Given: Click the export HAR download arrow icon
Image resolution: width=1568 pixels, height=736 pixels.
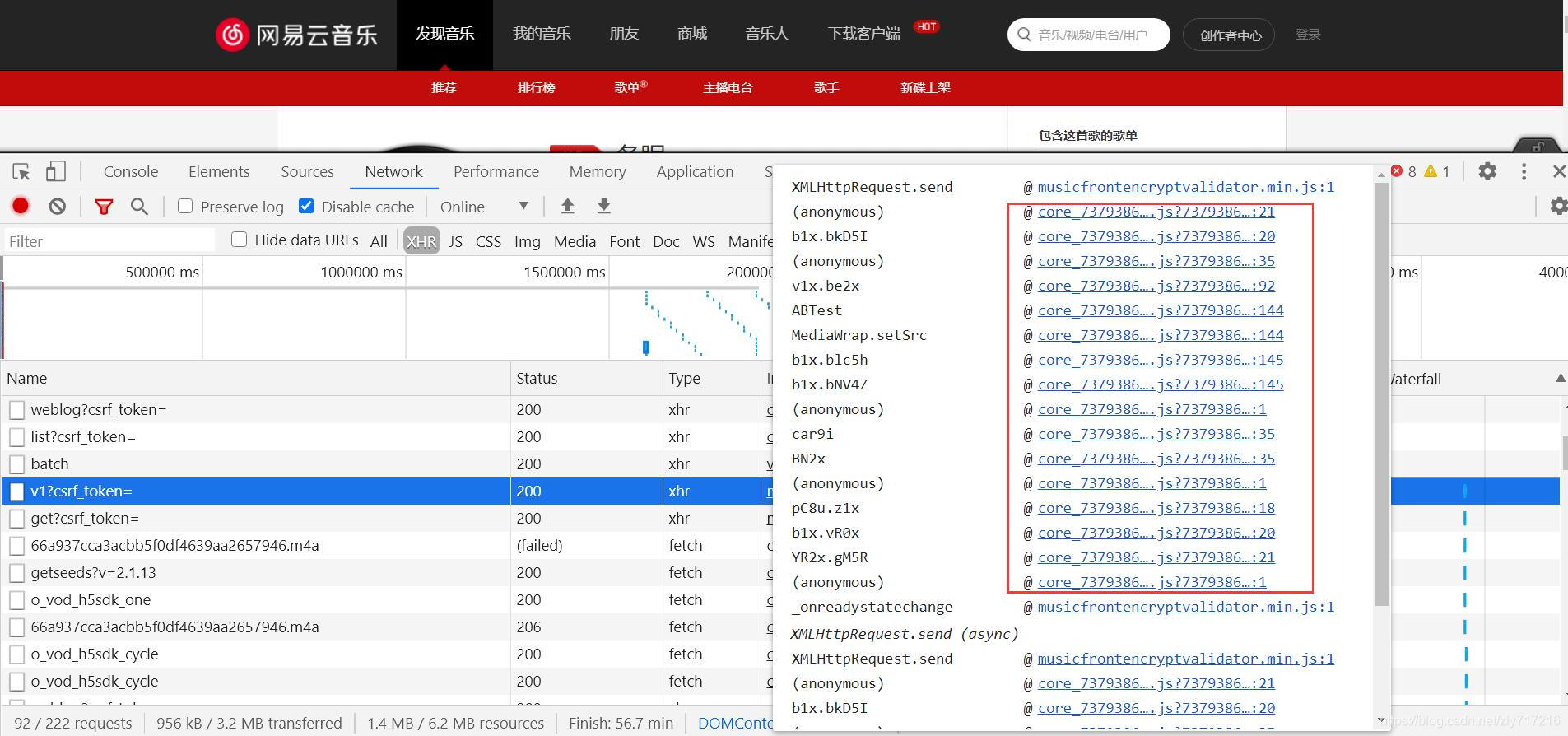Looking at the screenshot, I should click(x=603, y=206).
